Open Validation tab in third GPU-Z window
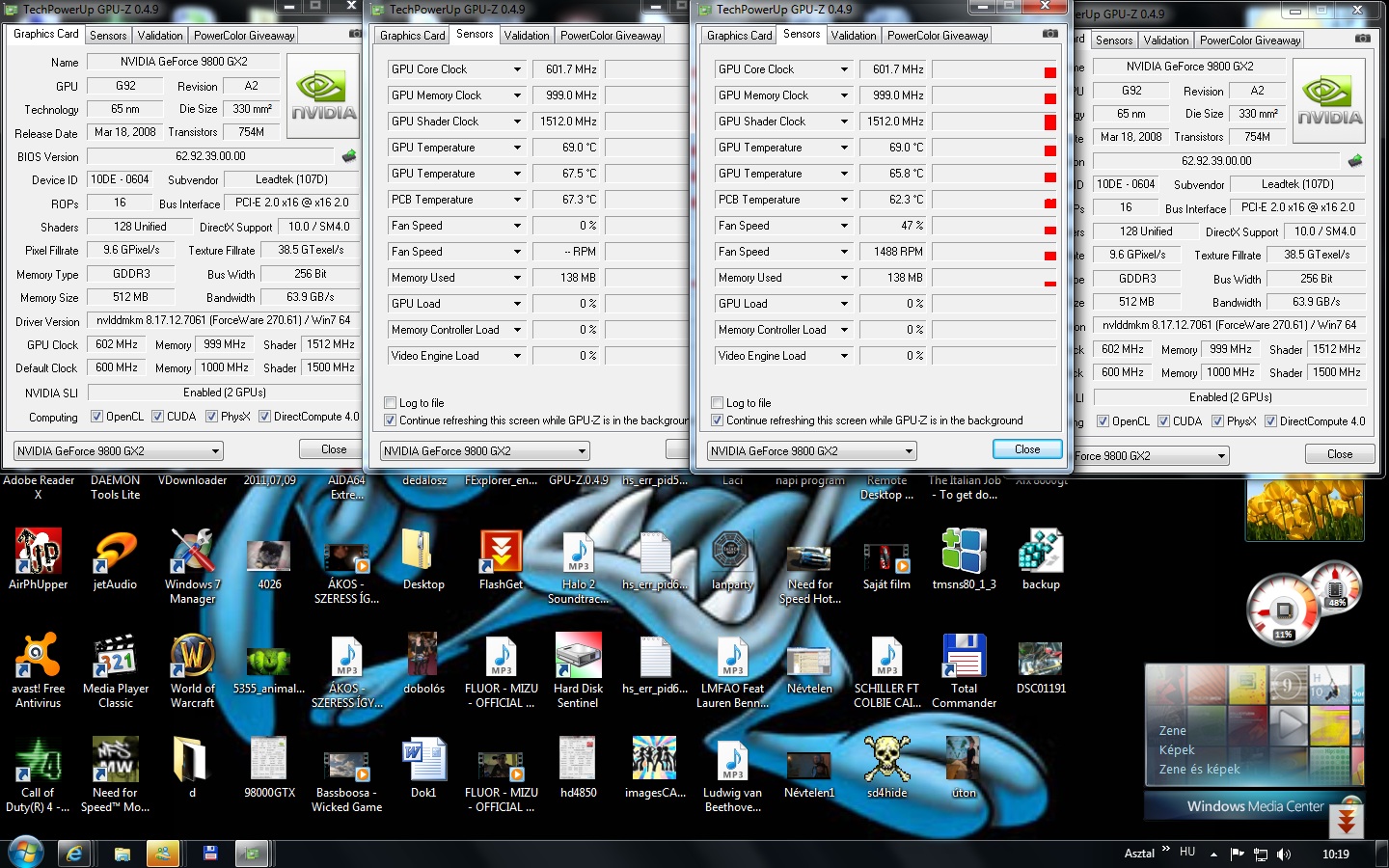Screen dimensions: 1389x868 coord(854,35)
